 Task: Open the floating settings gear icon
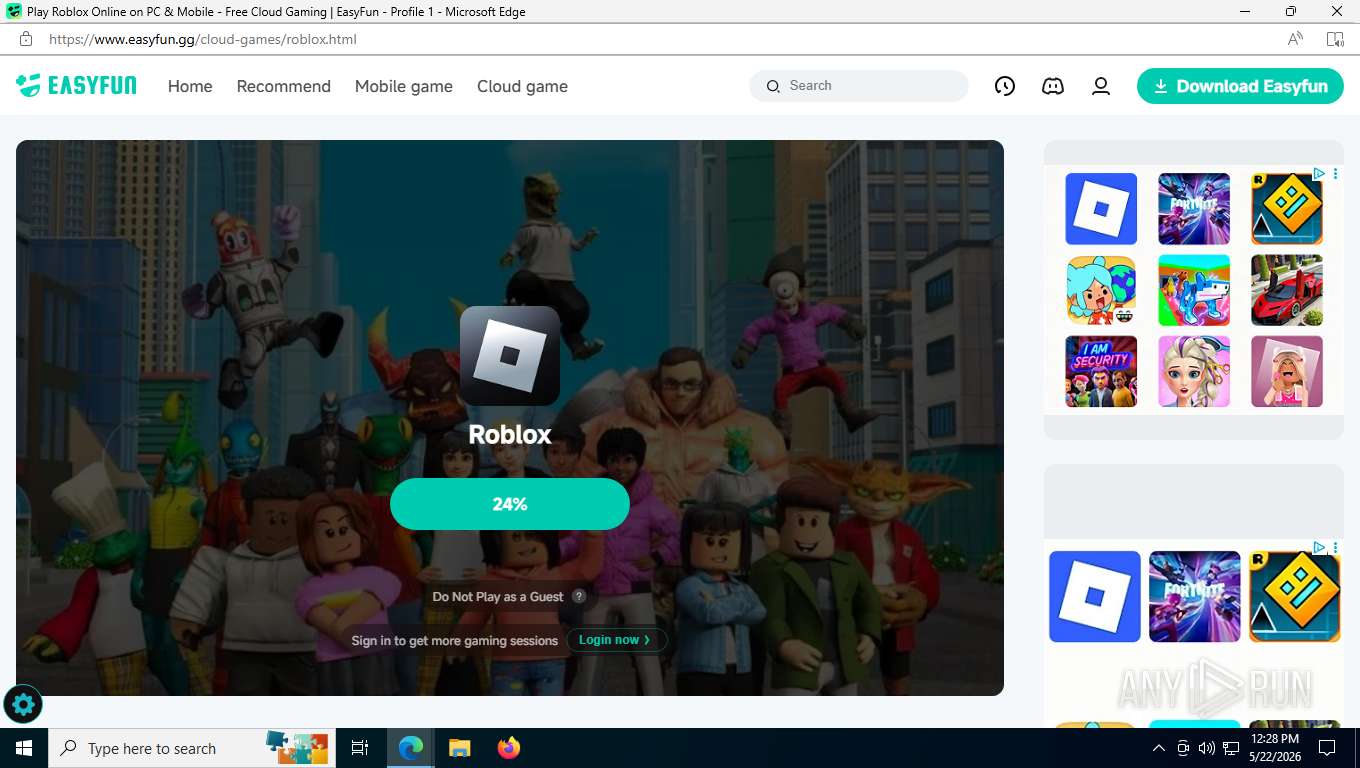tap(23, 704)
